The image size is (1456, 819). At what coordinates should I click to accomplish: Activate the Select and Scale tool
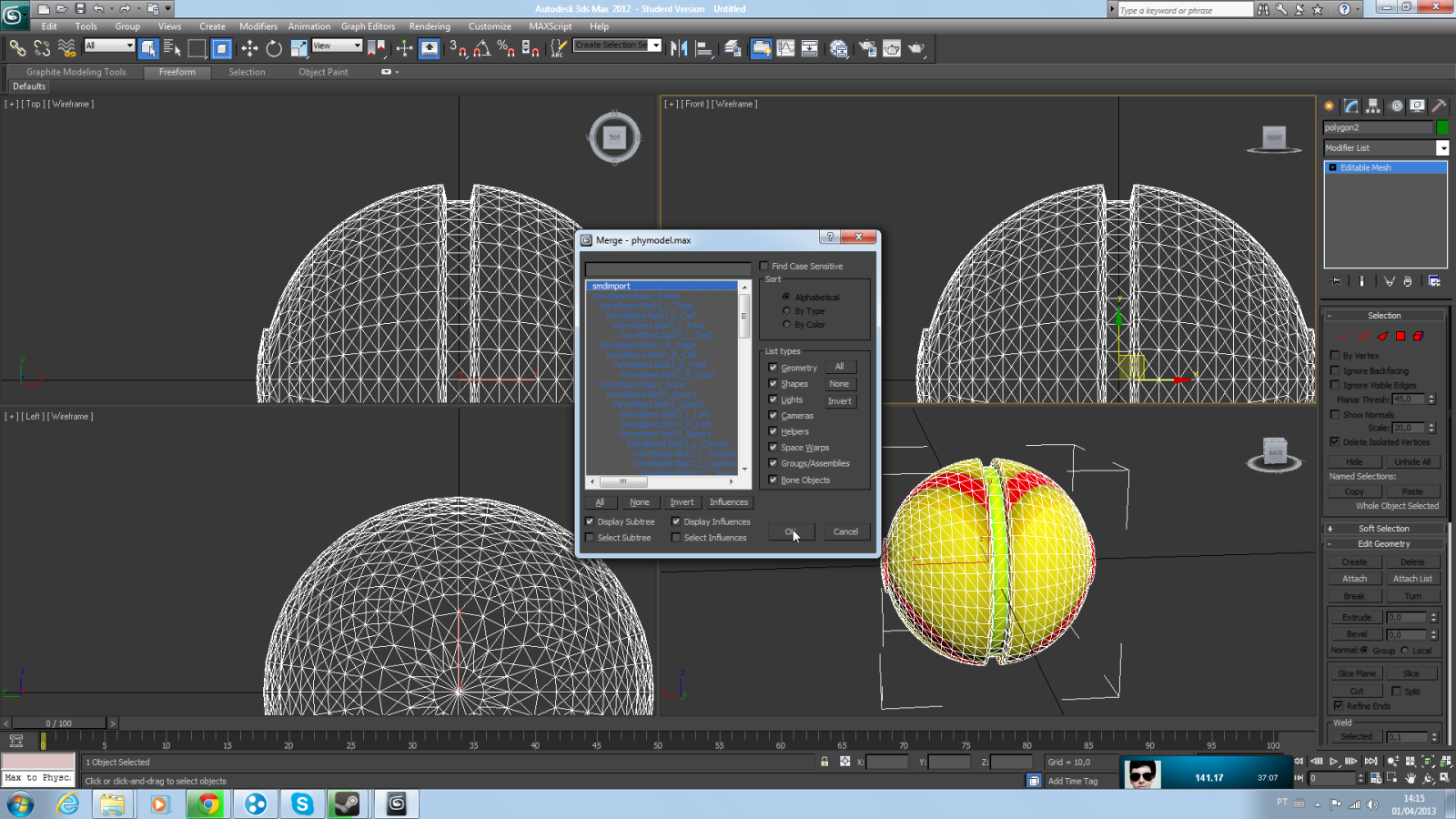coord(298,48)
